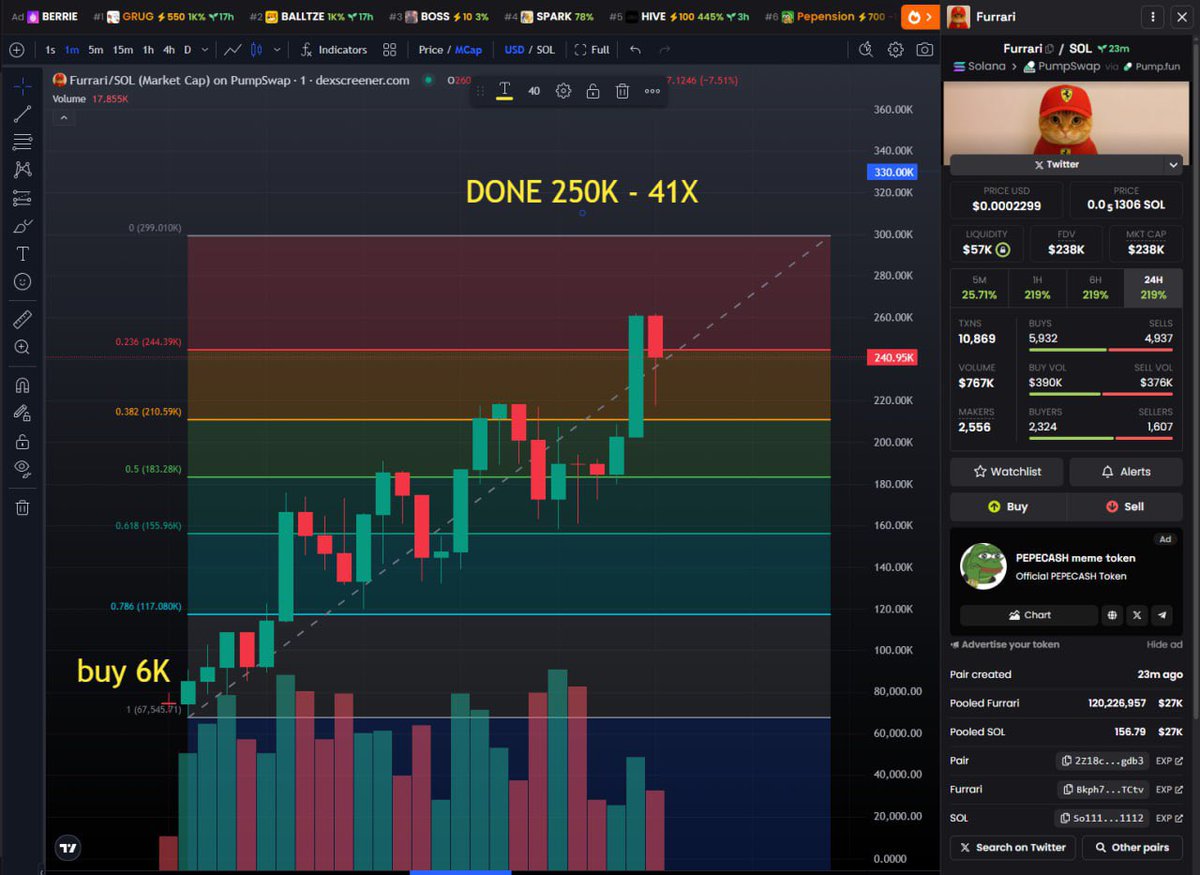Change text color in floating toolbar
This screenshot has width=1200, height=875.
click(x=505, y=91)
